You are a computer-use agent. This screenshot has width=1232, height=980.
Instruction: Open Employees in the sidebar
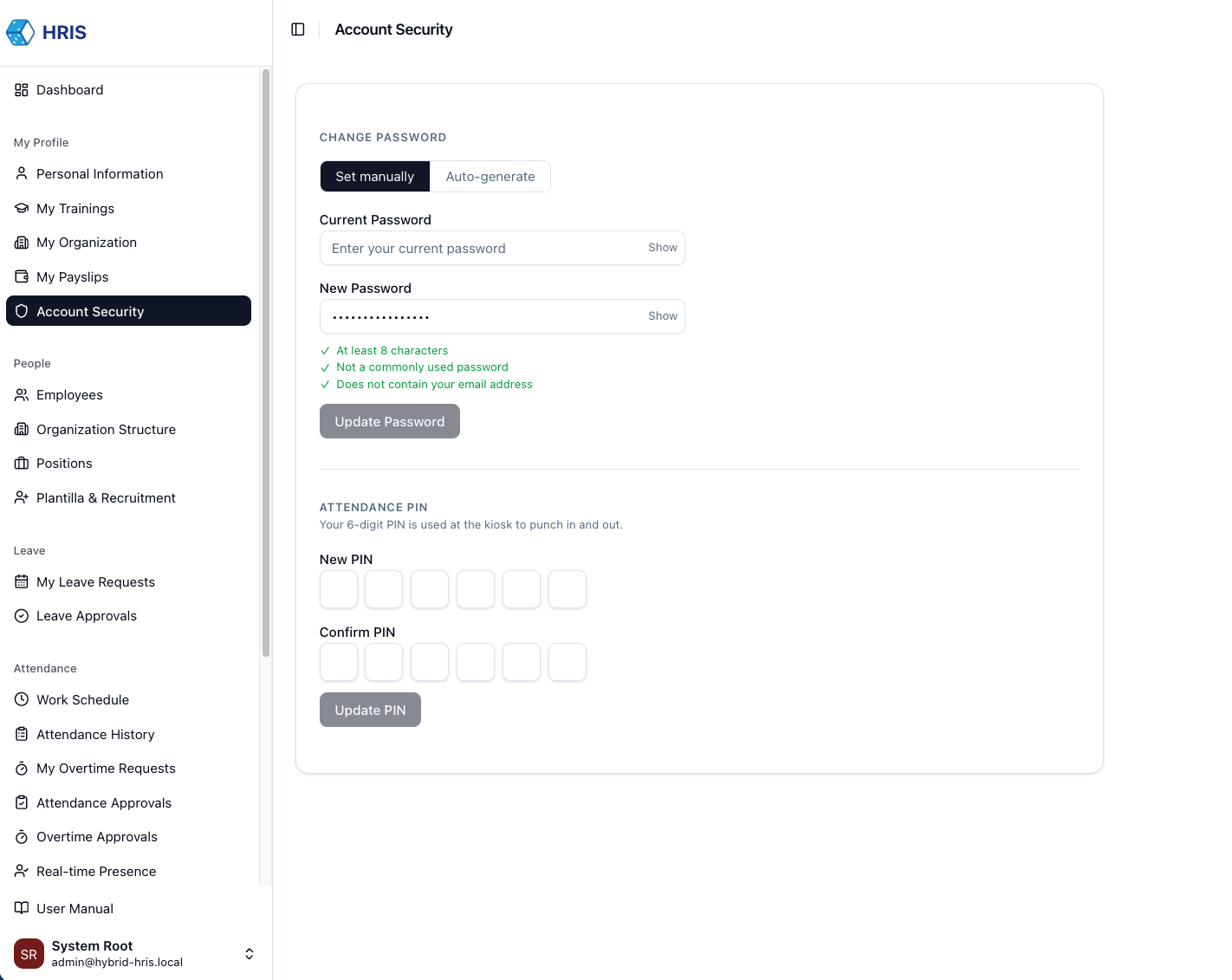click(x=69, y=395)
